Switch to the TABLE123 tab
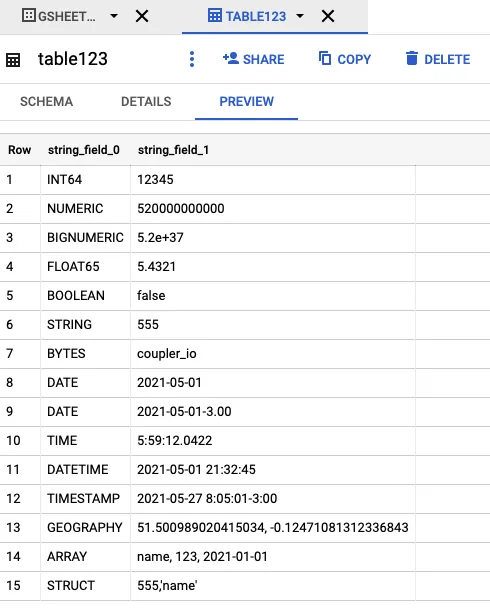This screenshot has height=609, width=490. click(256, 16)
